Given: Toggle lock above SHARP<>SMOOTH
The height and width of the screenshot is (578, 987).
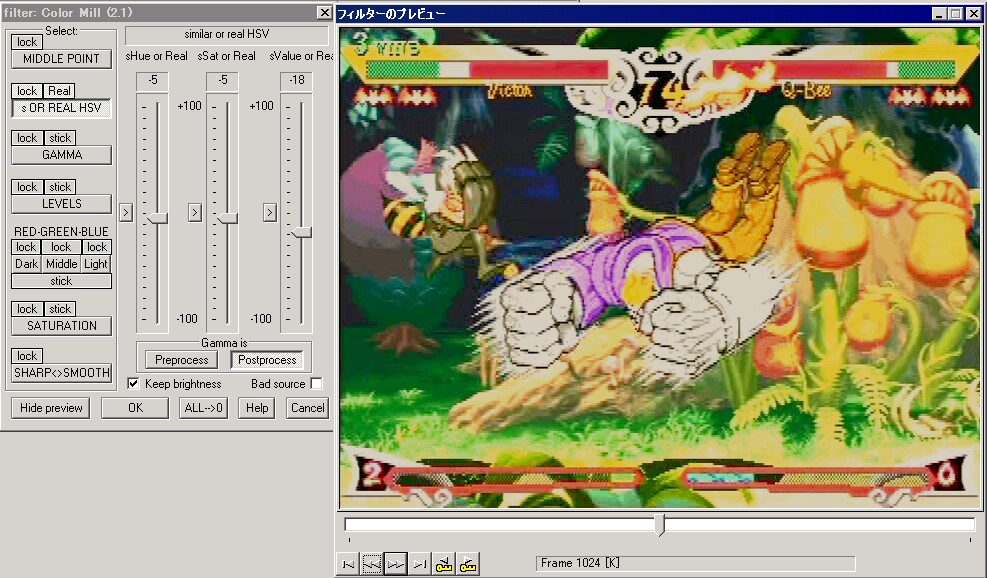Looking at the screenshot, I should click(x=26, y=356).
